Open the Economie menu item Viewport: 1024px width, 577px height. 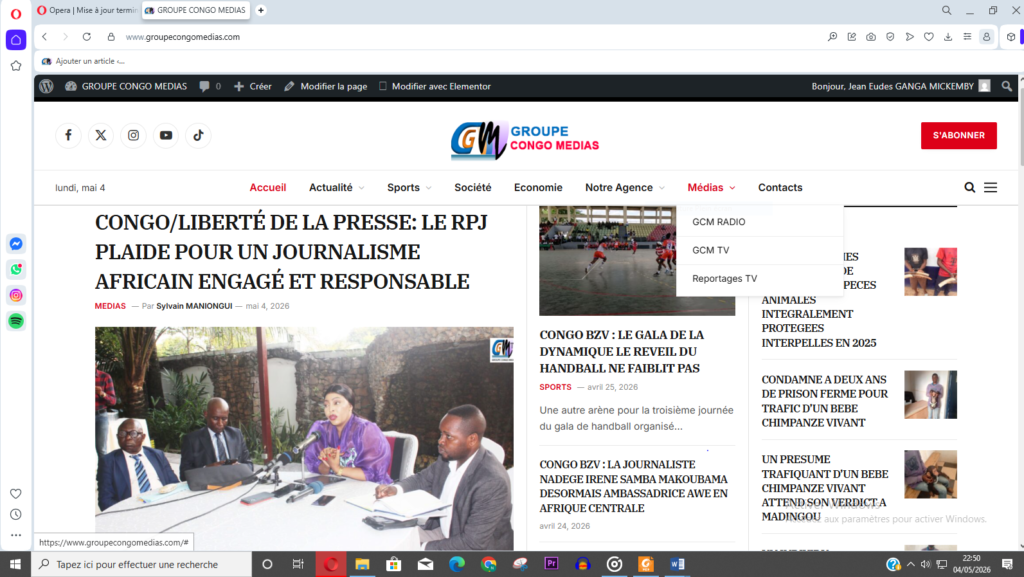tap(538, 187)
